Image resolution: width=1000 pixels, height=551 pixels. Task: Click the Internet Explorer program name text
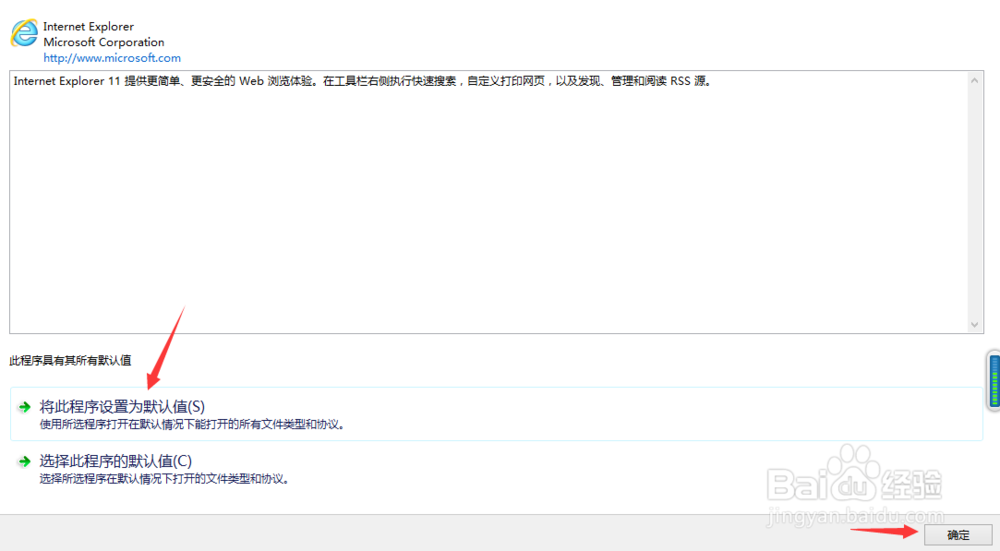(89, 27)
